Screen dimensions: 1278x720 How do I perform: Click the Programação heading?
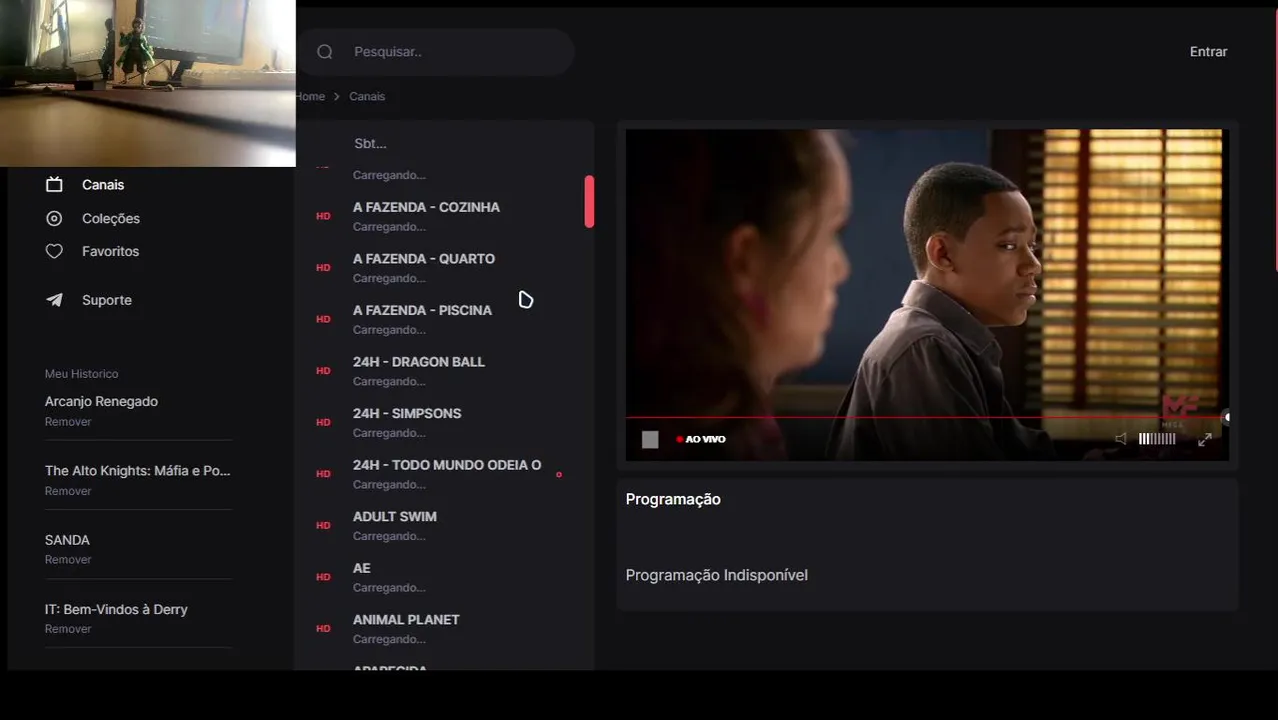(673, 499)
